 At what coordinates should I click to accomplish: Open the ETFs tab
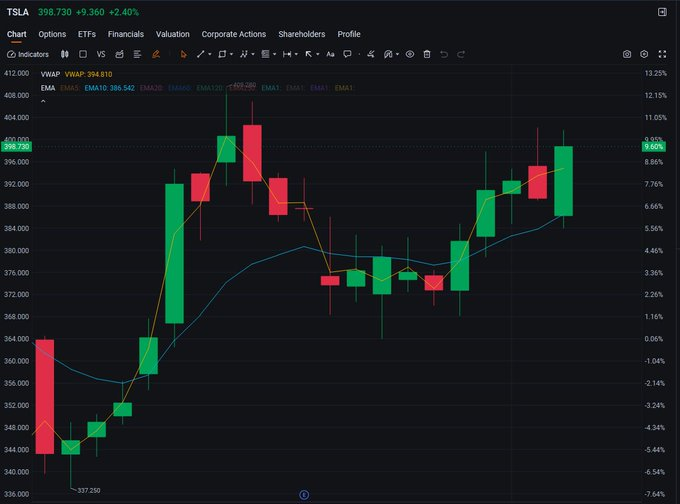pos(87,34)
